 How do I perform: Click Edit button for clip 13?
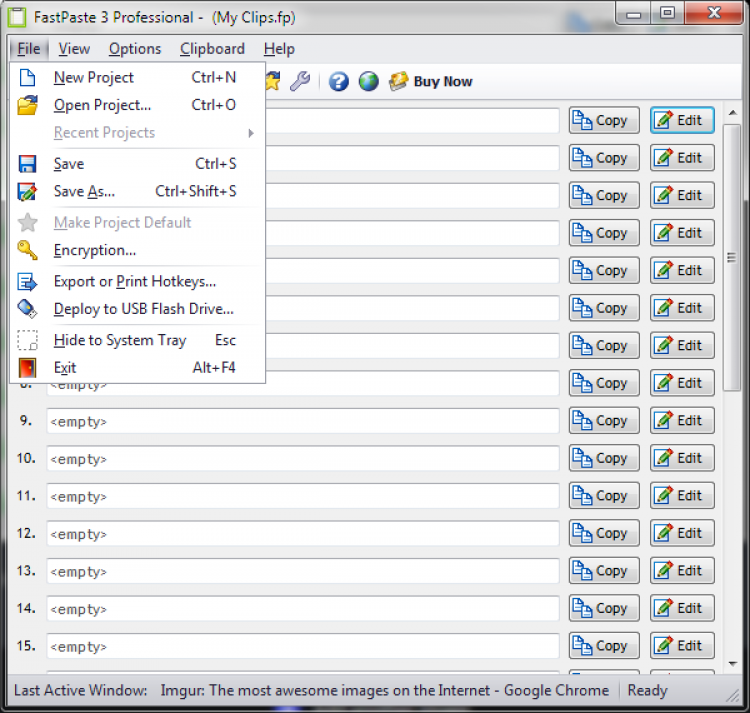[682, 570]
